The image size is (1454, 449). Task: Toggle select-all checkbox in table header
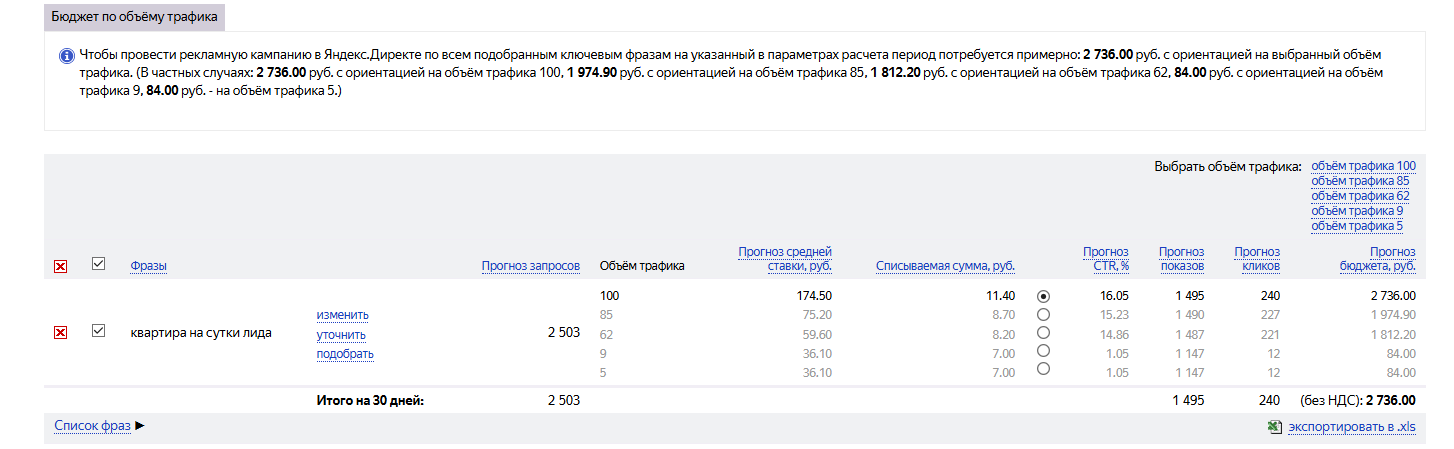[x=98, y=264]
